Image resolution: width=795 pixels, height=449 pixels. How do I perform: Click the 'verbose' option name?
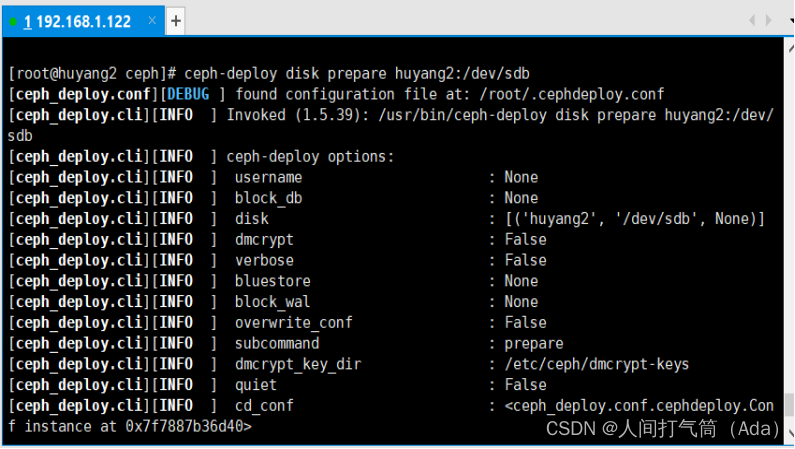[x=264, y=260]
